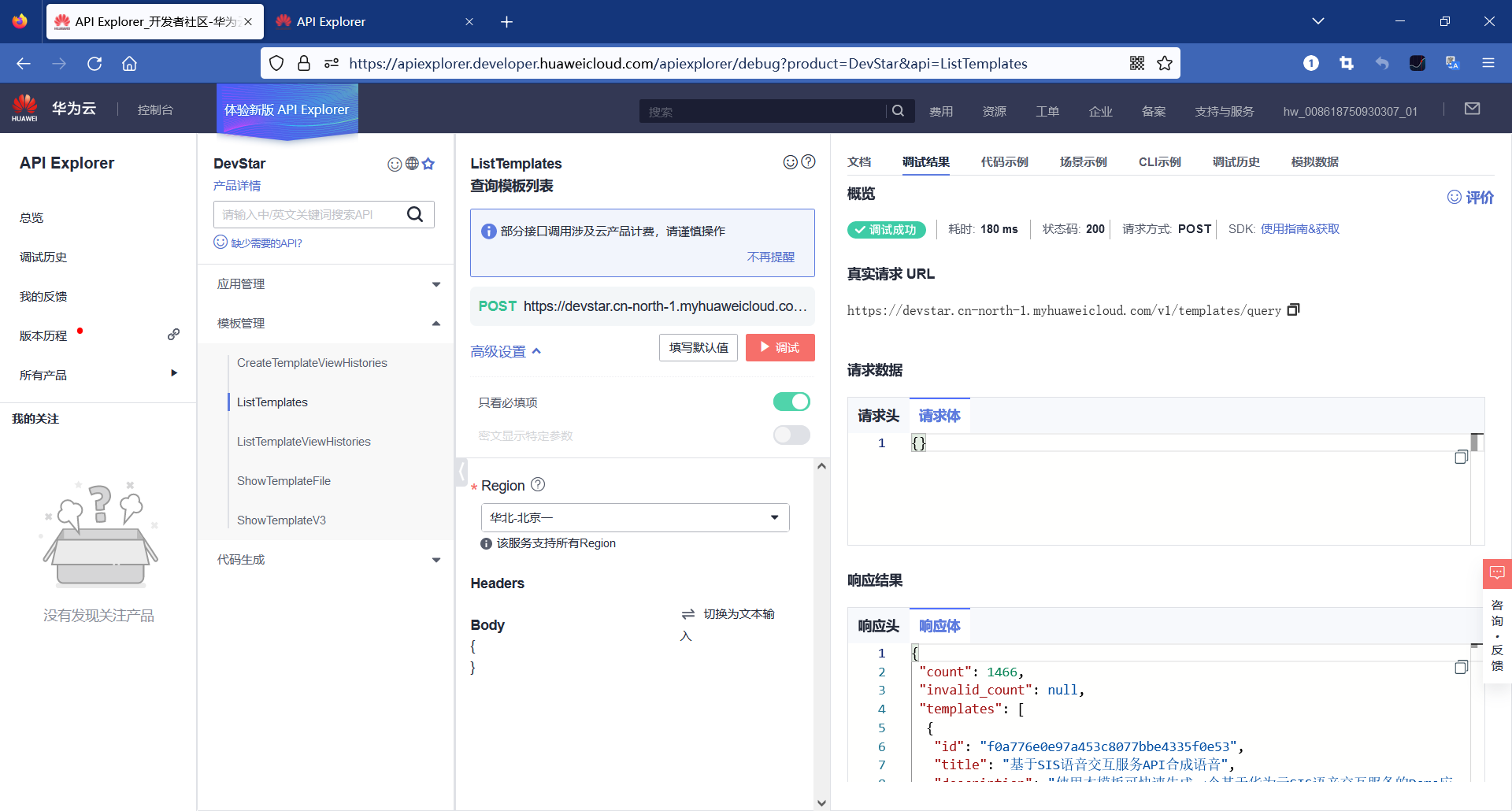1512x811 pixels.
Task: Click the parameter panel scroll-down arrow
Action: point(821,802)
